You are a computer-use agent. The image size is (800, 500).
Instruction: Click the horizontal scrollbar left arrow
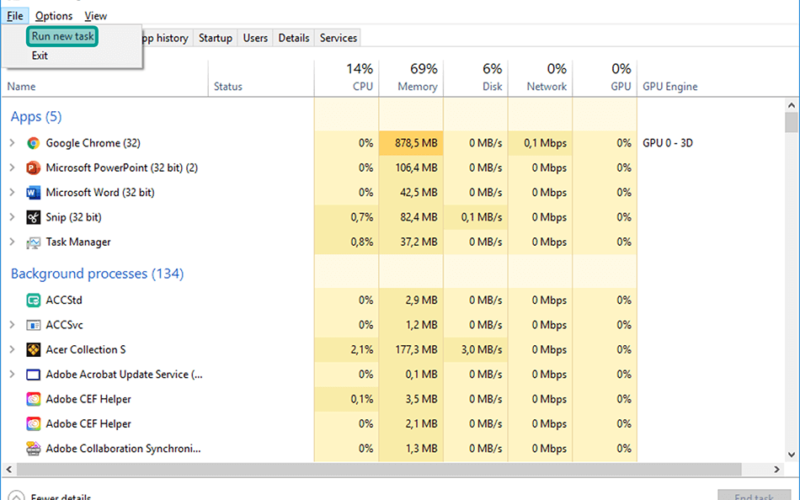pyautogui.click(x=8, y=469)
